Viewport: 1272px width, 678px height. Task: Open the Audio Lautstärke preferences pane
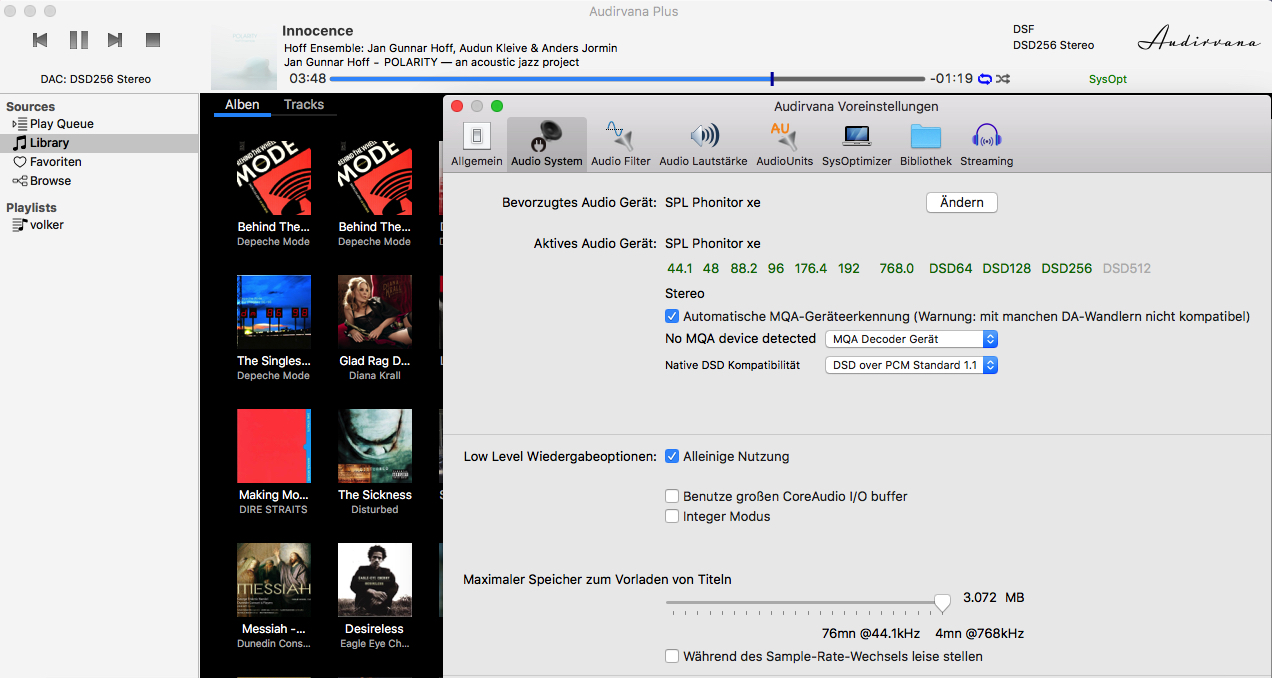pos(703,143)
